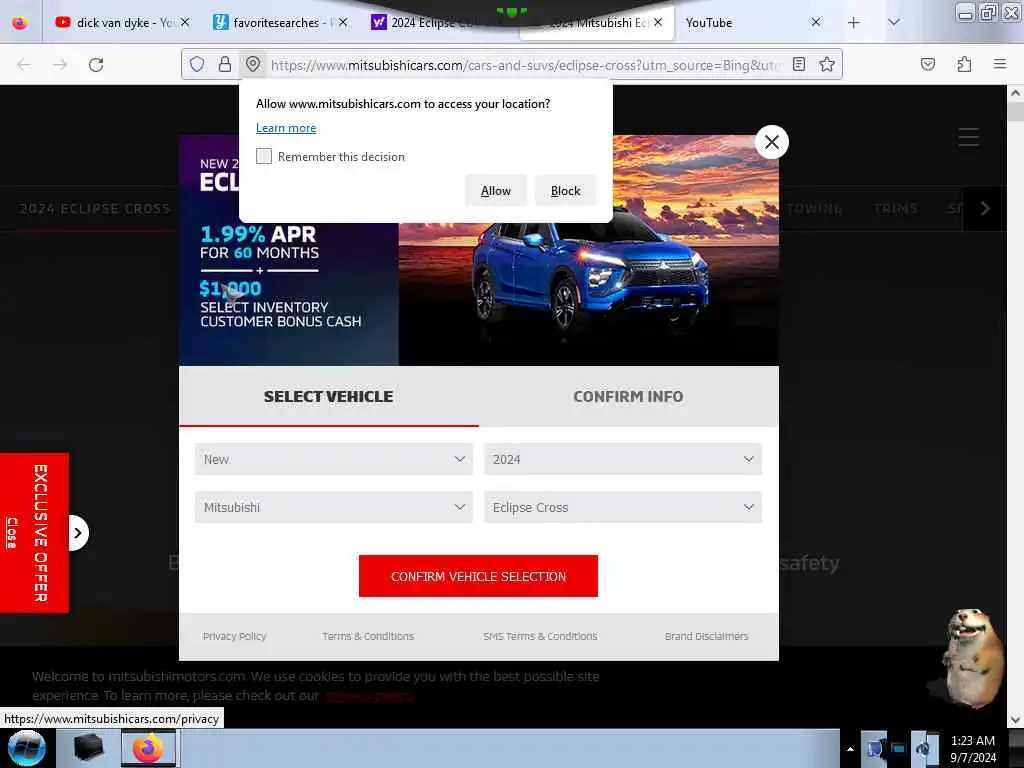Go forward using the forward arrow
The width and height of the screenshot is (1024, 768).
tap(60, 65)
